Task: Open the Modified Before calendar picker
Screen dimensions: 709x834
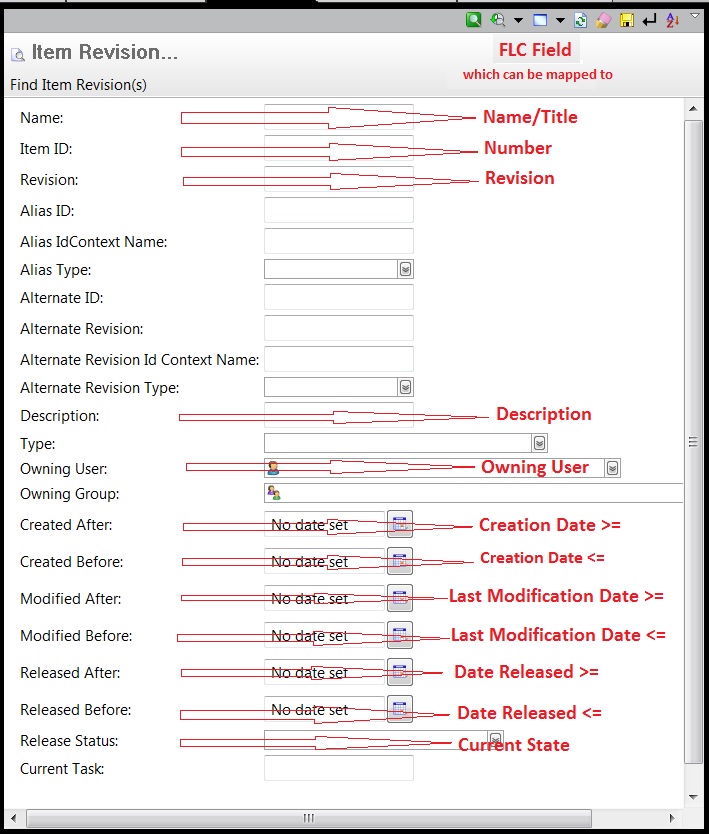Action: click(x=399, y=635)
